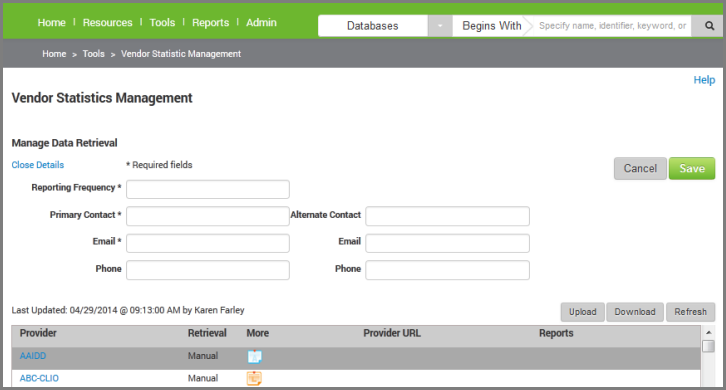Click Manual retrieval cell for AAIDD
This screenshot has width=726, height=390.
(203, 356)
